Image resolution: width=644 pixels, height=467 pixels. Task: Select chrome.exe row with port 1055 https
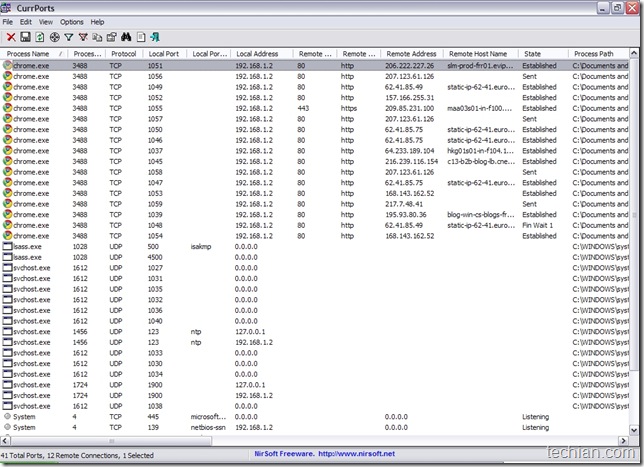[315, 108]
